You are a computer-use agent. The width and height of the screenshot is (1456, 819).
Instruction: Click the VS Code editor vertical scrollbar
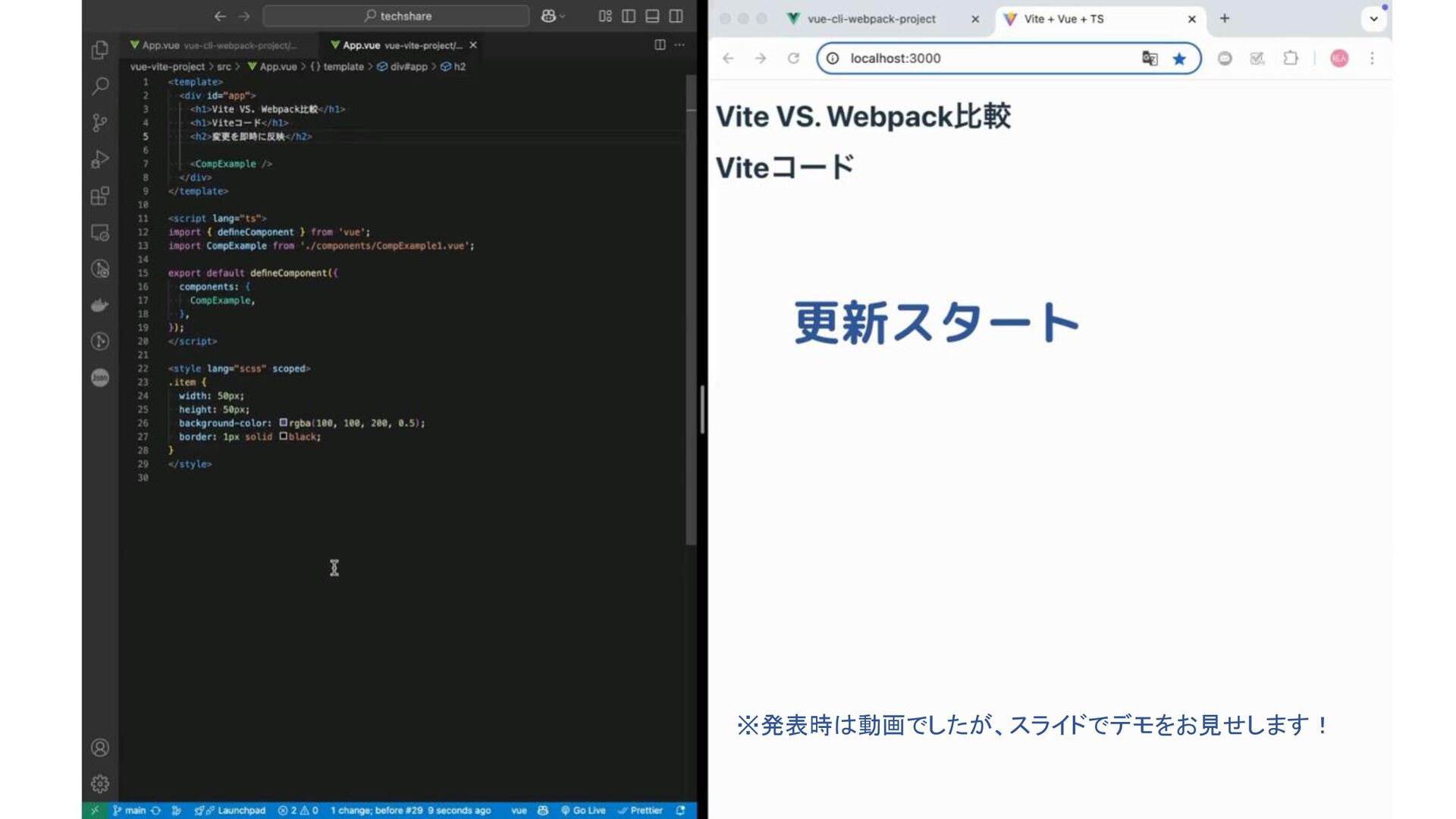pos(691,309)
